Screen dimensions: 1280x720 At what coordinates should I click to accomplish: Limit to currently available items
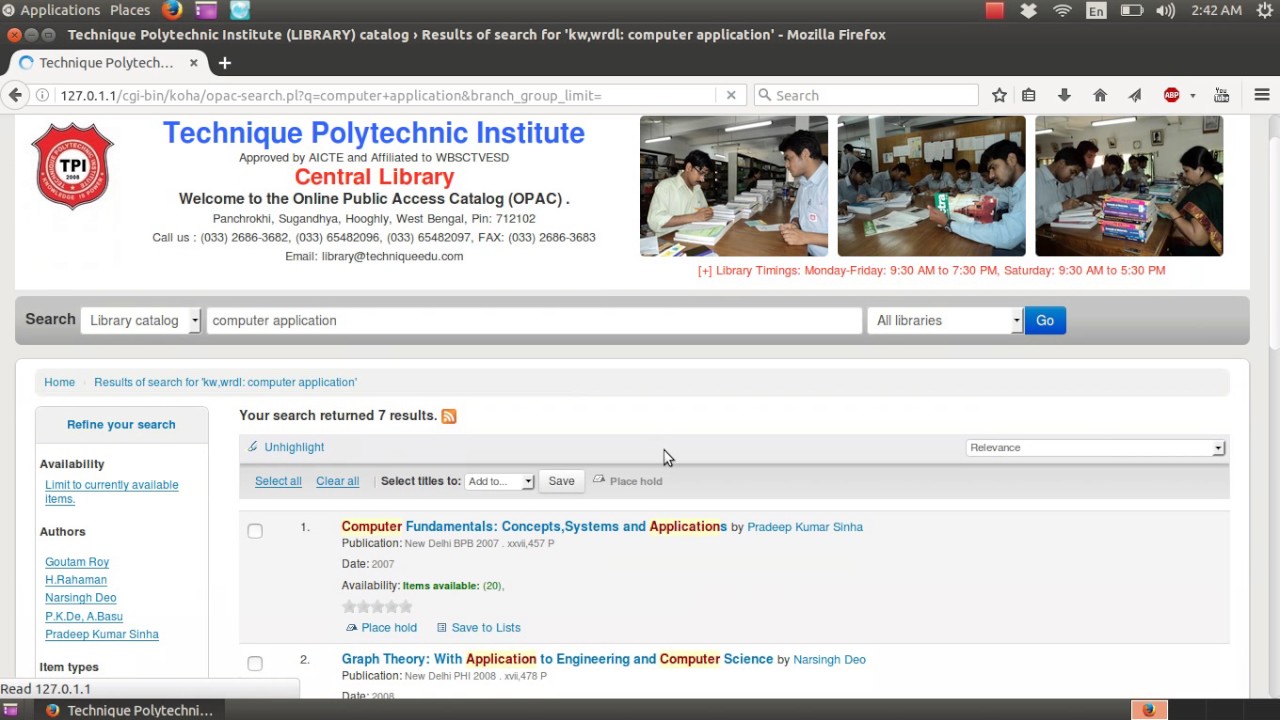point(111,491)
